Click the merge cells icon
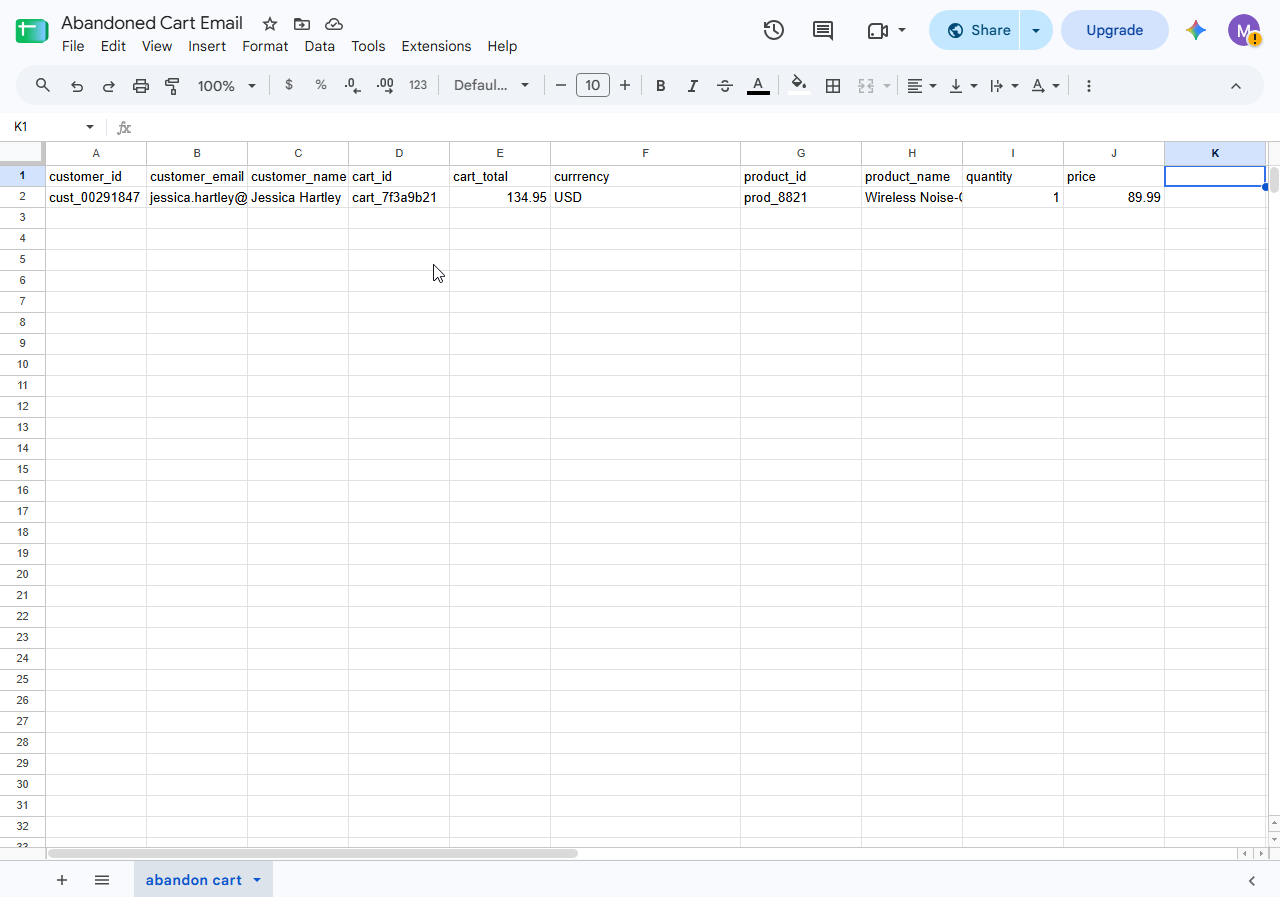This screenshot has height=897, width=1280. 866,86
